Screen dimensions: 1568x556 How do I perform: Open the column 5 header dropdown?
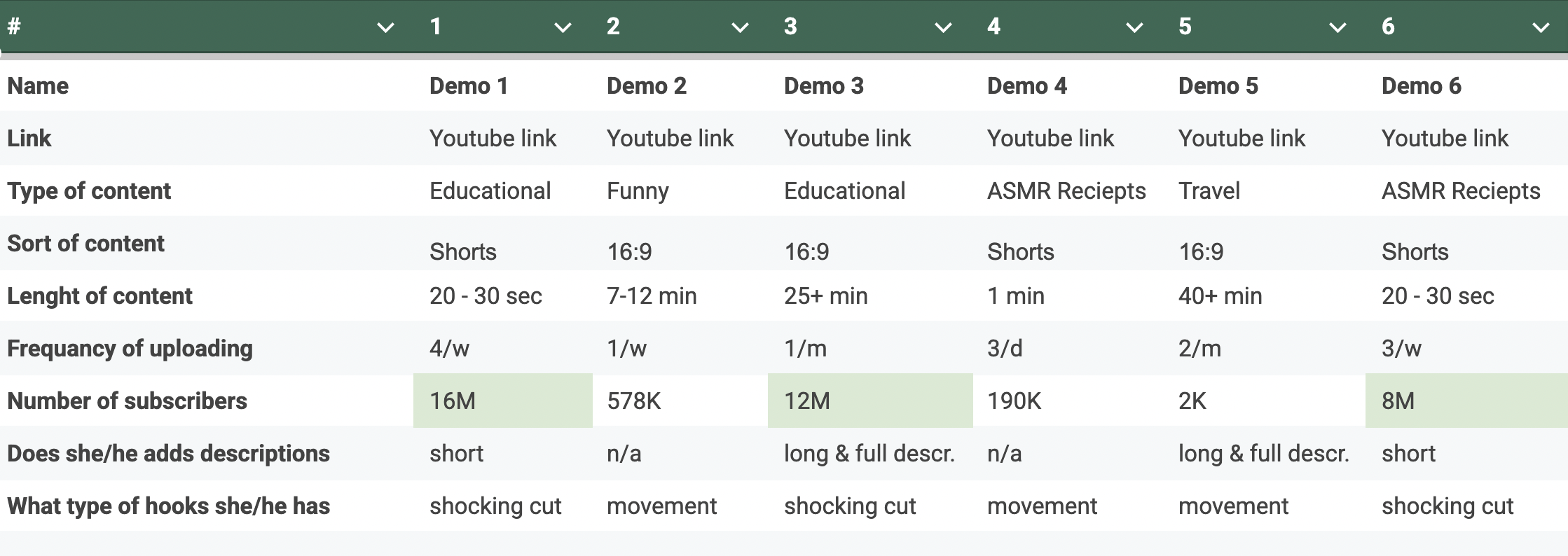(x=1337, y=28)
